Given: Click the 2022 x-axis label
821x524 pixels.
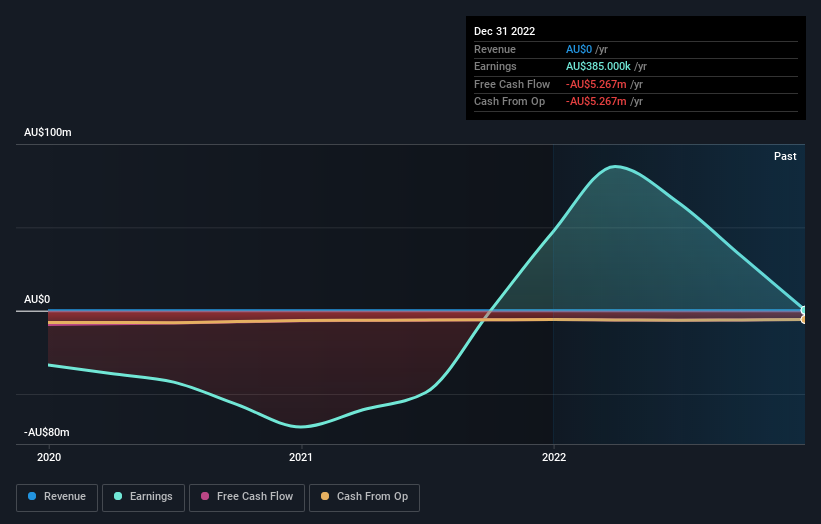Looking at the screenshot, I should (x=554, y=457).
